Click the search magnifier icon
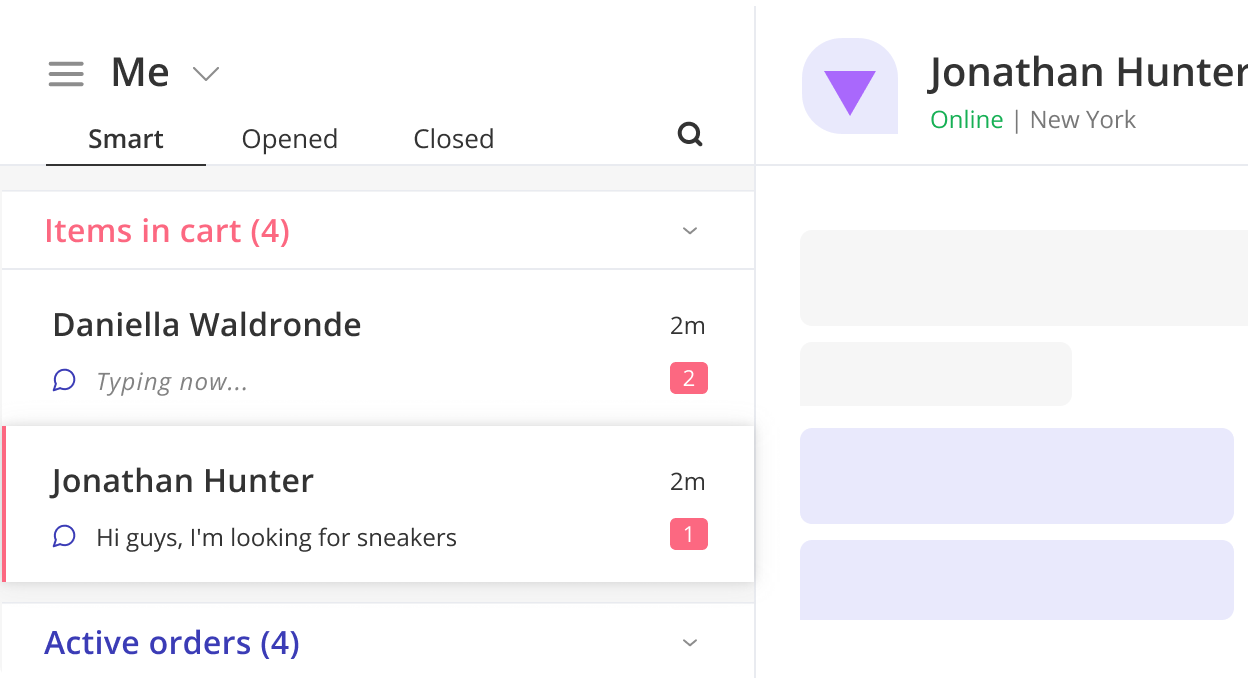1248x678 pixels. tap(690, 134)
